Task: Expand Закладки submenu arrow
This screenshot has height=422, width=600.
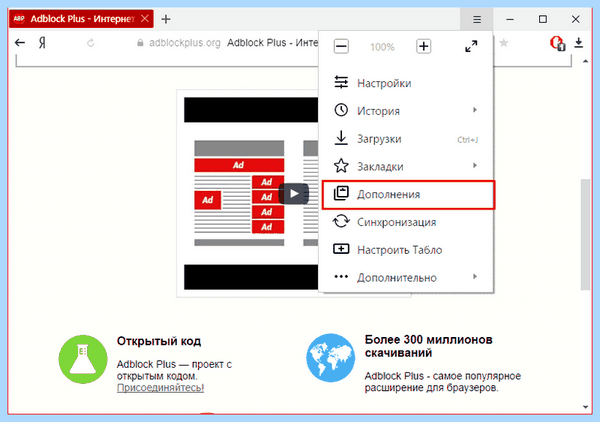Action: [475, 165]
